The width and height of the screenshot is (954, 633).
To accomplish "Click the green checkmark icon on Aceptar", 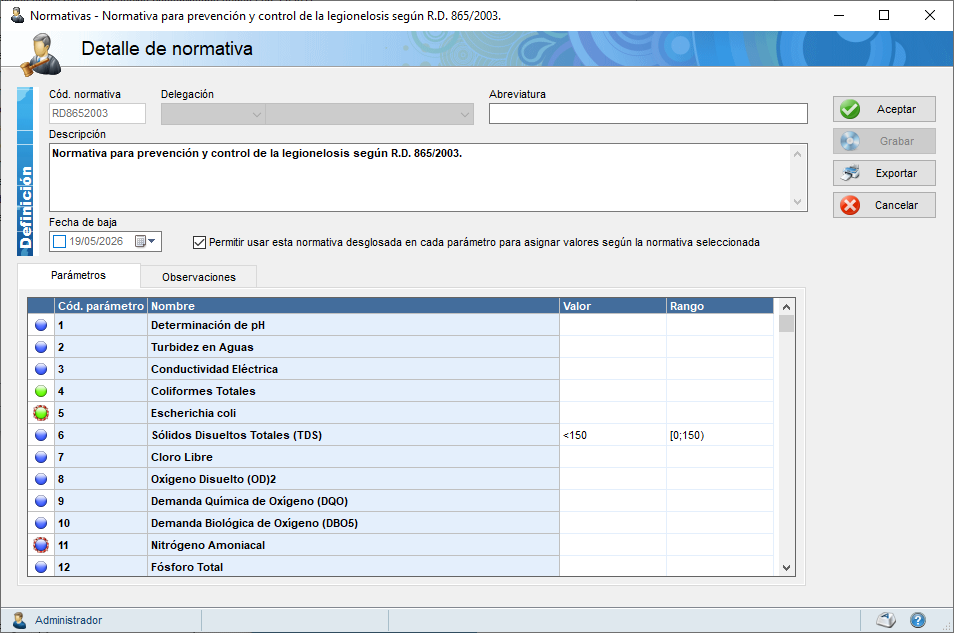I will [x=850, y=109].
